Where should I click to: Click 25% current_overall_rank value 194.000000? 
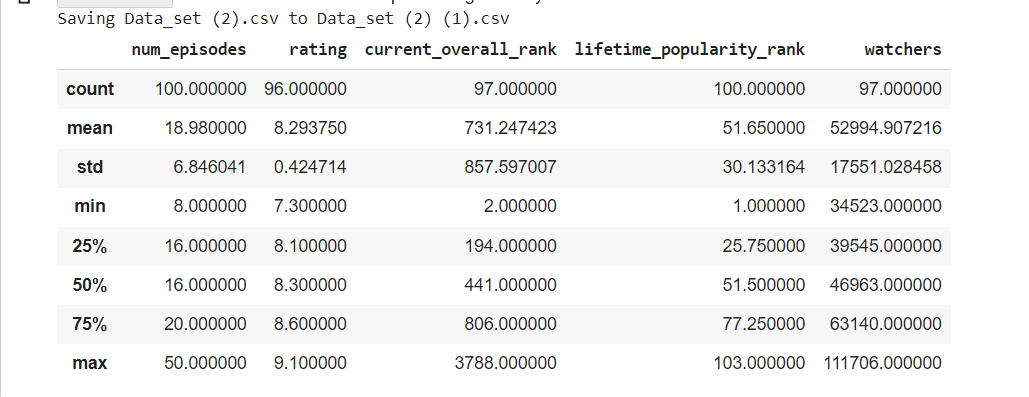(x=511, y=246)
